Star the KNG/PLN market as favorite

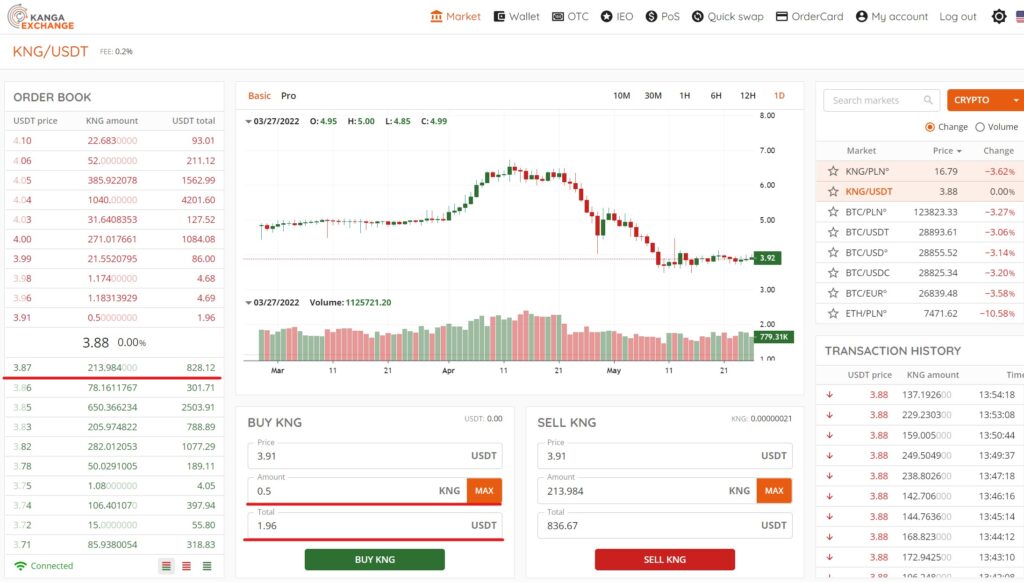point(833,171)
